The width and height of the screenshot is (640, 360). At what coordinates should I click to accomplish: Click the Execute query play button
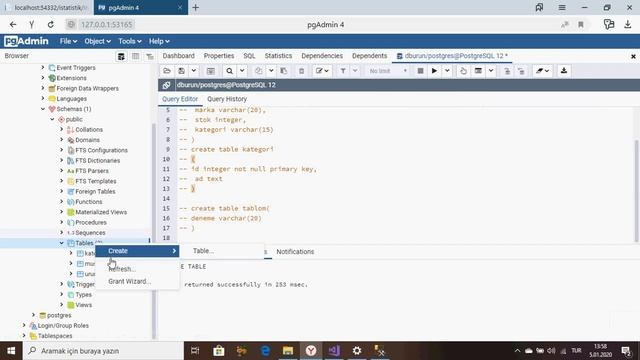coord(434,71)
